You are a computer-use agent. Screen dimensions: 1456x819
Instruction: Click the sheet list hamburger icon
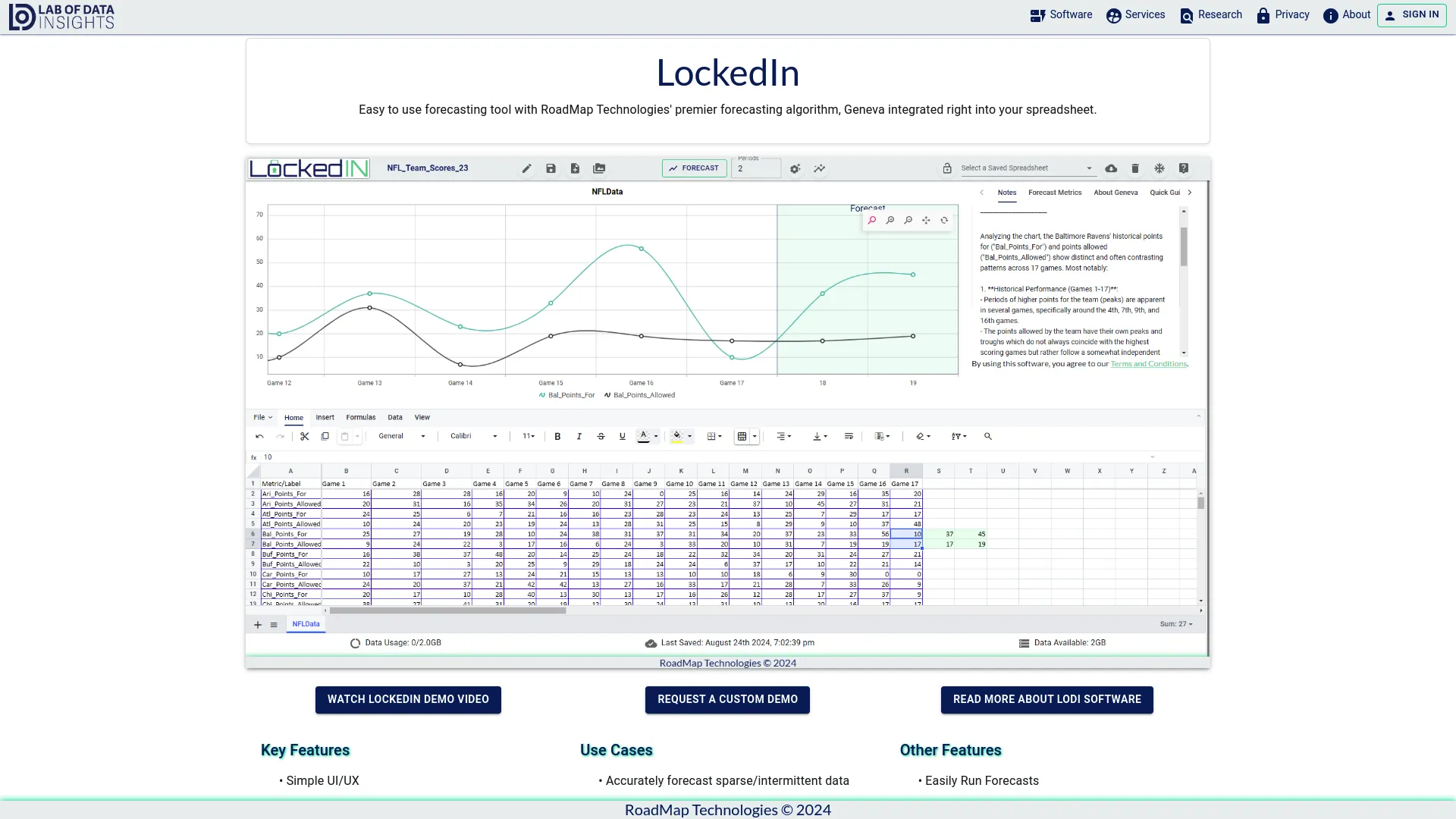point(274,625)
